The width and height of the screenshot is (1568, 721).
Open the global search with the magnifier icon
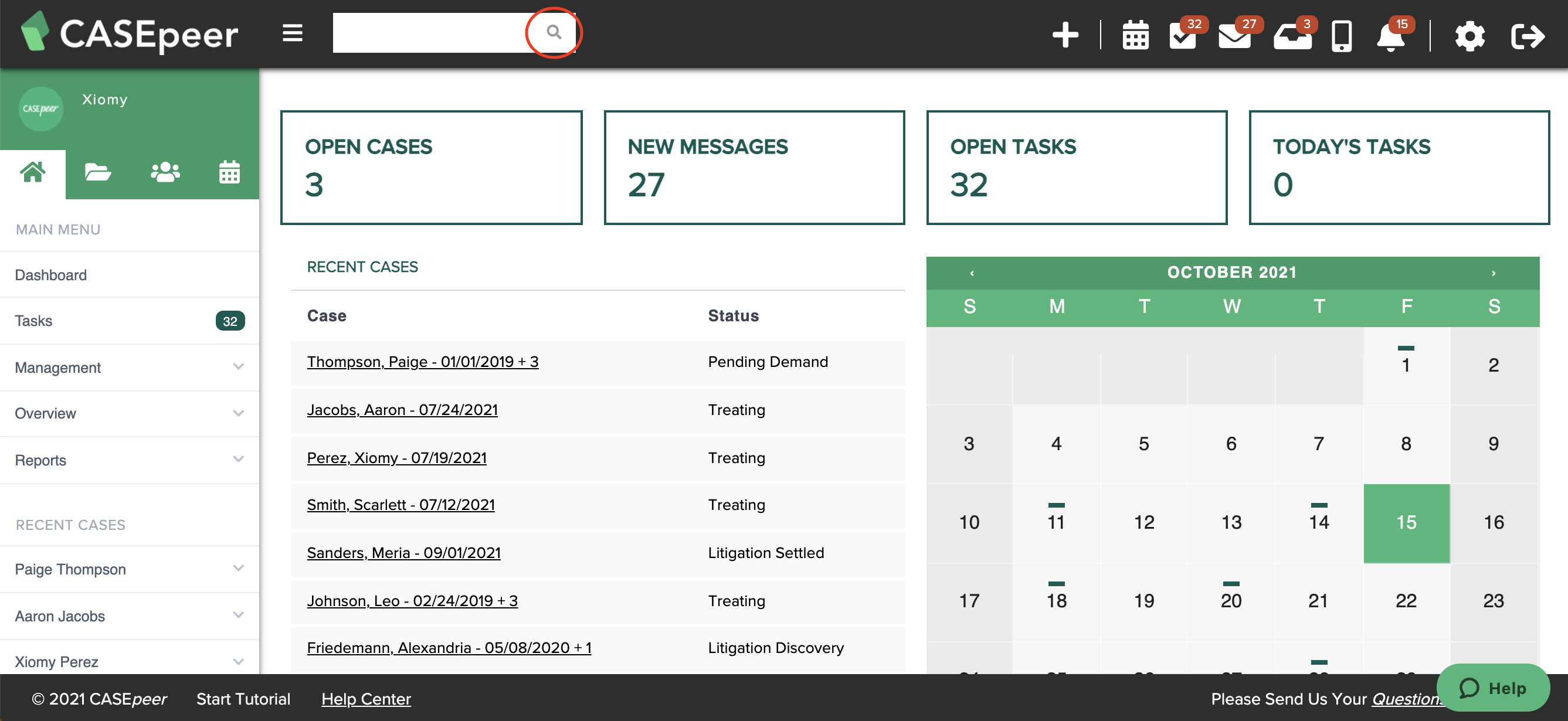click(x=553, y=33)
